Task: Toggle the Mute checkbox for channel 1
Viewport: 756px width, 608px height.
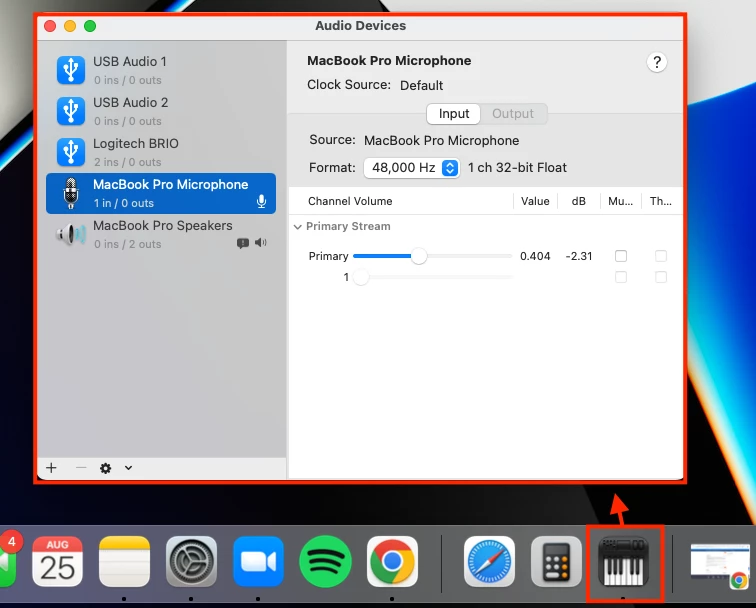Action: click(621, 277)
